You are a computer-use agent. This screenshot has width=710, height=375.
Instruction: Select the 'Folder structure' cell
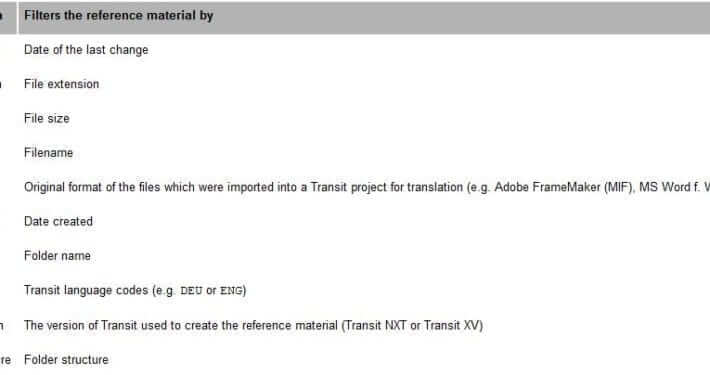point(66,360)
